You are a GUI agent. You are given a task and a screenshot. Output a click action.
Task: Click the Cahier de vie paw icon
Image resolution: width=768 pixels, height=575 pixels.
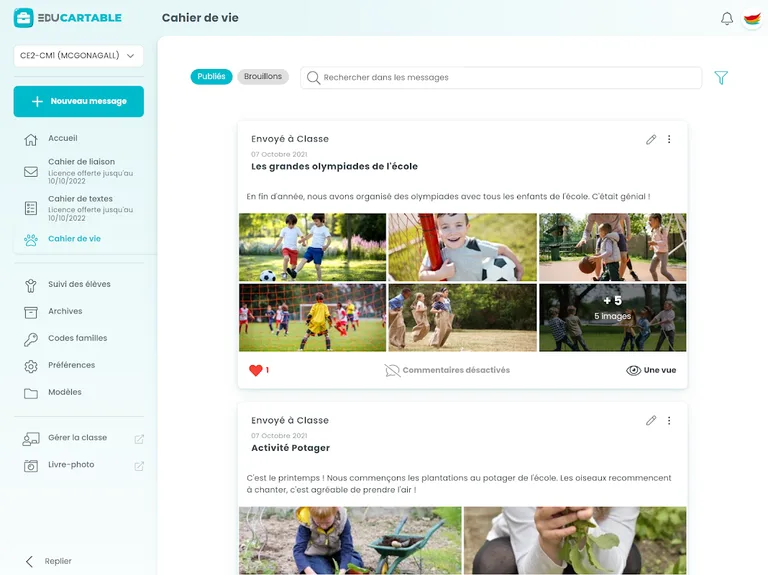[x=31, y=240]
